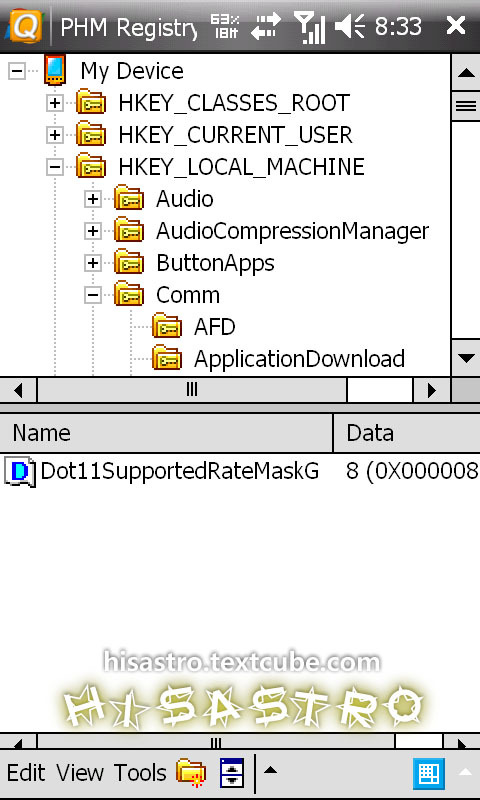Select HKEY_LOCAL_MACHINE tree item
This screenshot has width=480, height=800.
pyautogui.click(x=241, y=167)
